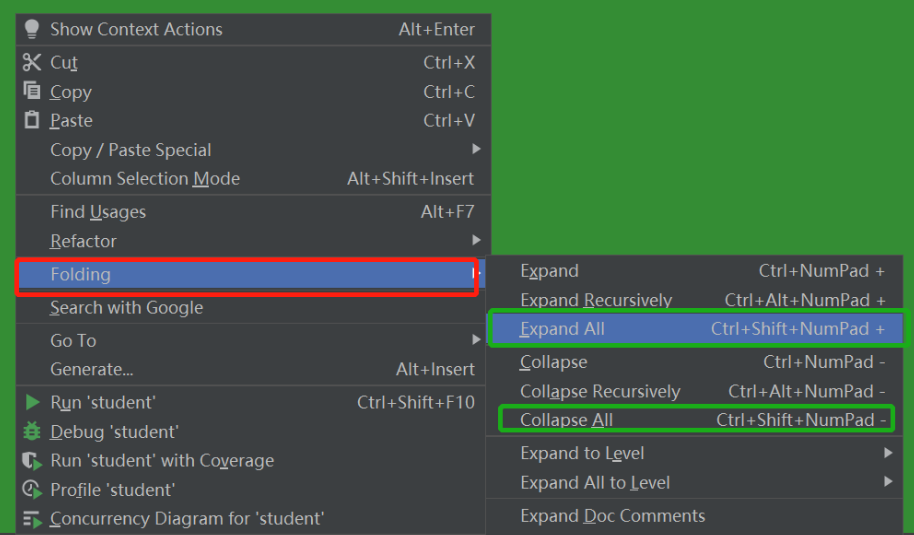The image size is (914, 535).
Task: Click the Paste clipboard icon
Action: pos(32,120)
